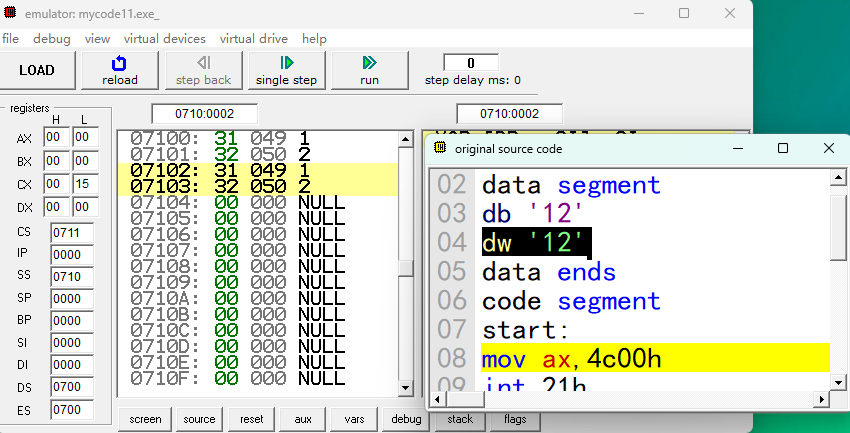The width and height of the screenshot is (850, 433).
Task: Open the file menu
Action: tap(10, 39)
